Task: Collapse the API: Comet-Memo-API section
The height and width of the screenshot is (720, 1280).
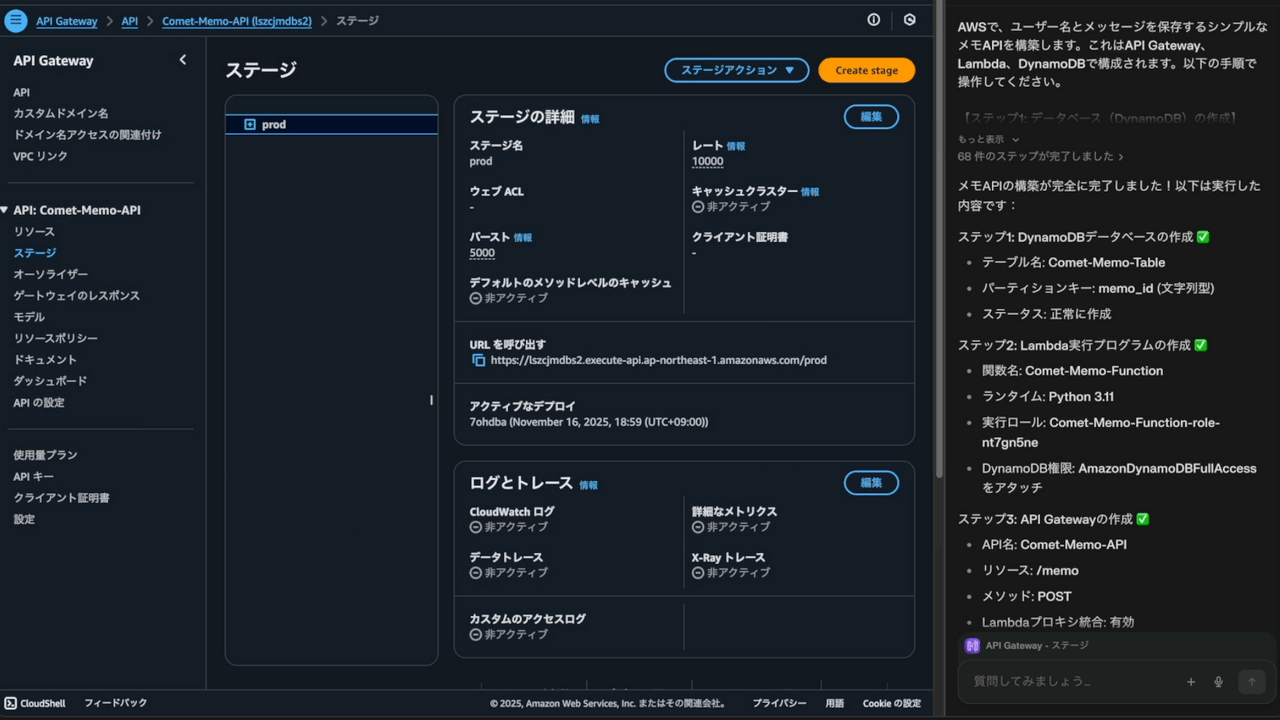Action: pyautogui.click(x=5, y=210)
